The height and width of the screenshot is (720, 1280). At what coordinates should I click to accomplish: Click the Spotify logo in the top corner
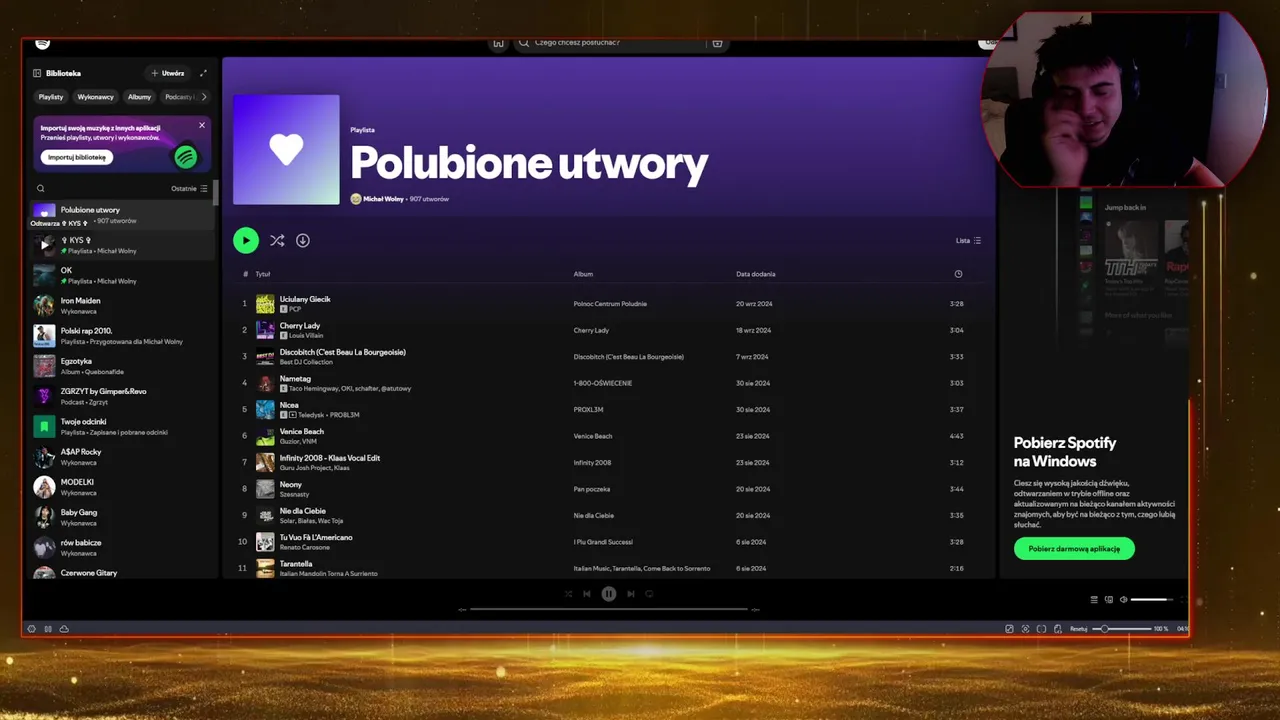pyautogui.click(x=42, y=43)
